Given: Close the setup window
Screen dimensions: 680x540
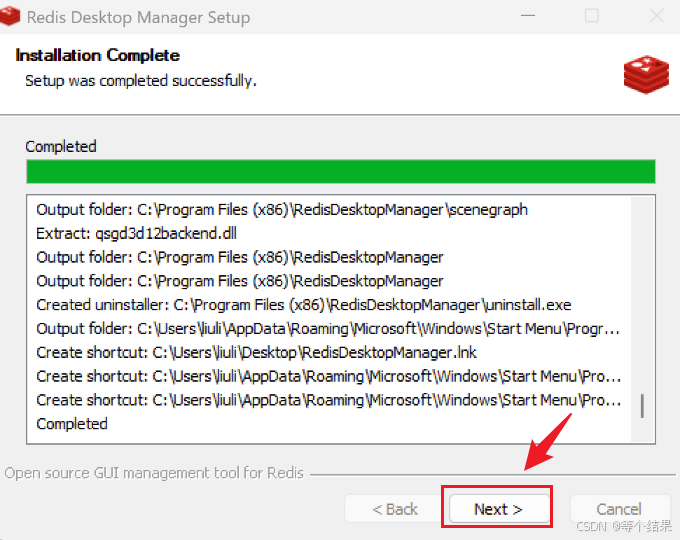Looking at the screenshot, I should [657, 16].
